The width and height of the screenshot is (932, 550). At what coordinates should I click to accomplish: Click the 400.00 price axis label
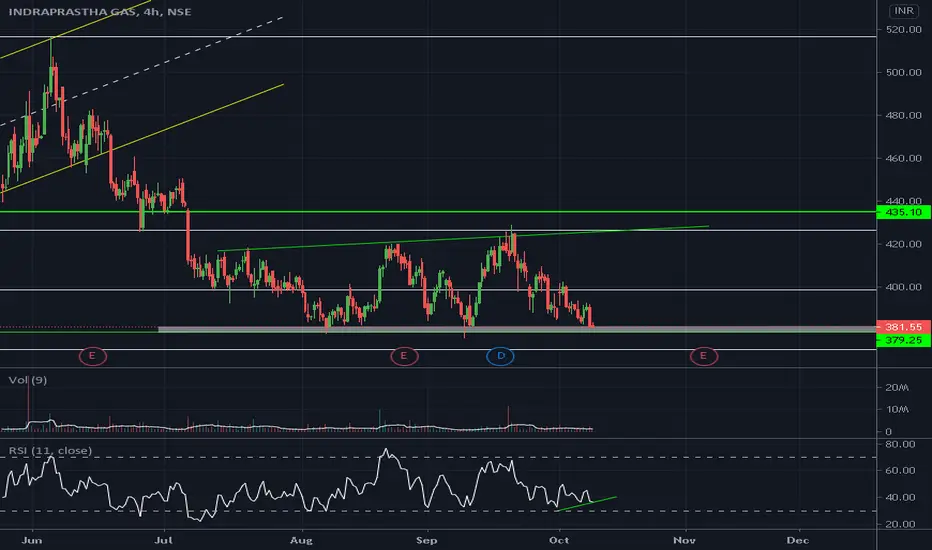pyautogui.click(x=903, y=287)
